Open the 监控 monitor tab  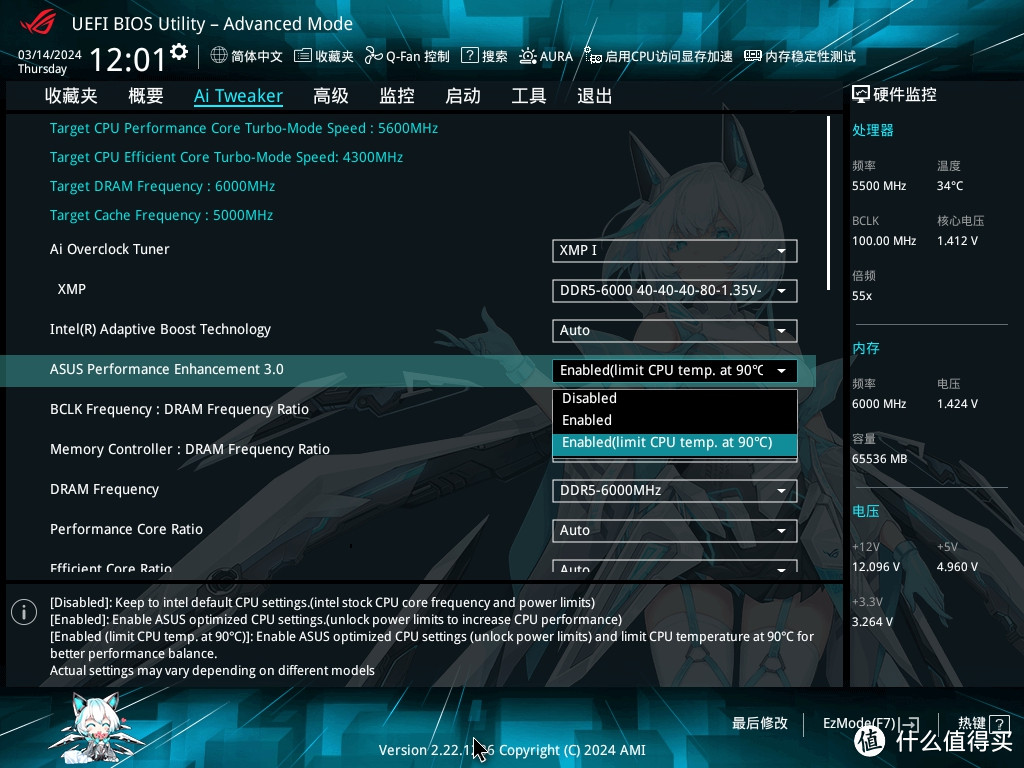point(397,96)
